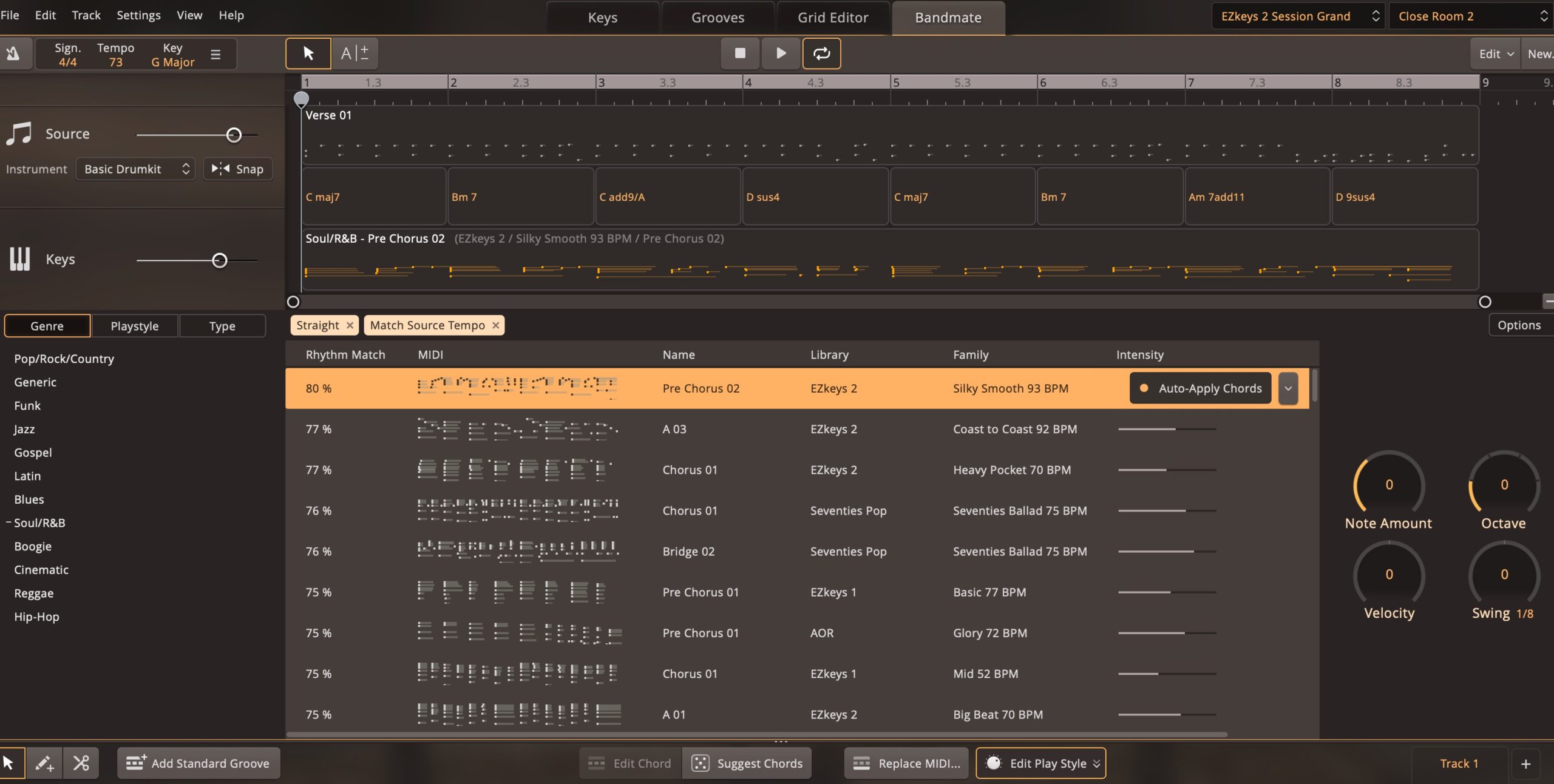Viewport: 1554px width, 784px height.
Task: Remove the Match Source Tempo filter
Action: [496, 326]
